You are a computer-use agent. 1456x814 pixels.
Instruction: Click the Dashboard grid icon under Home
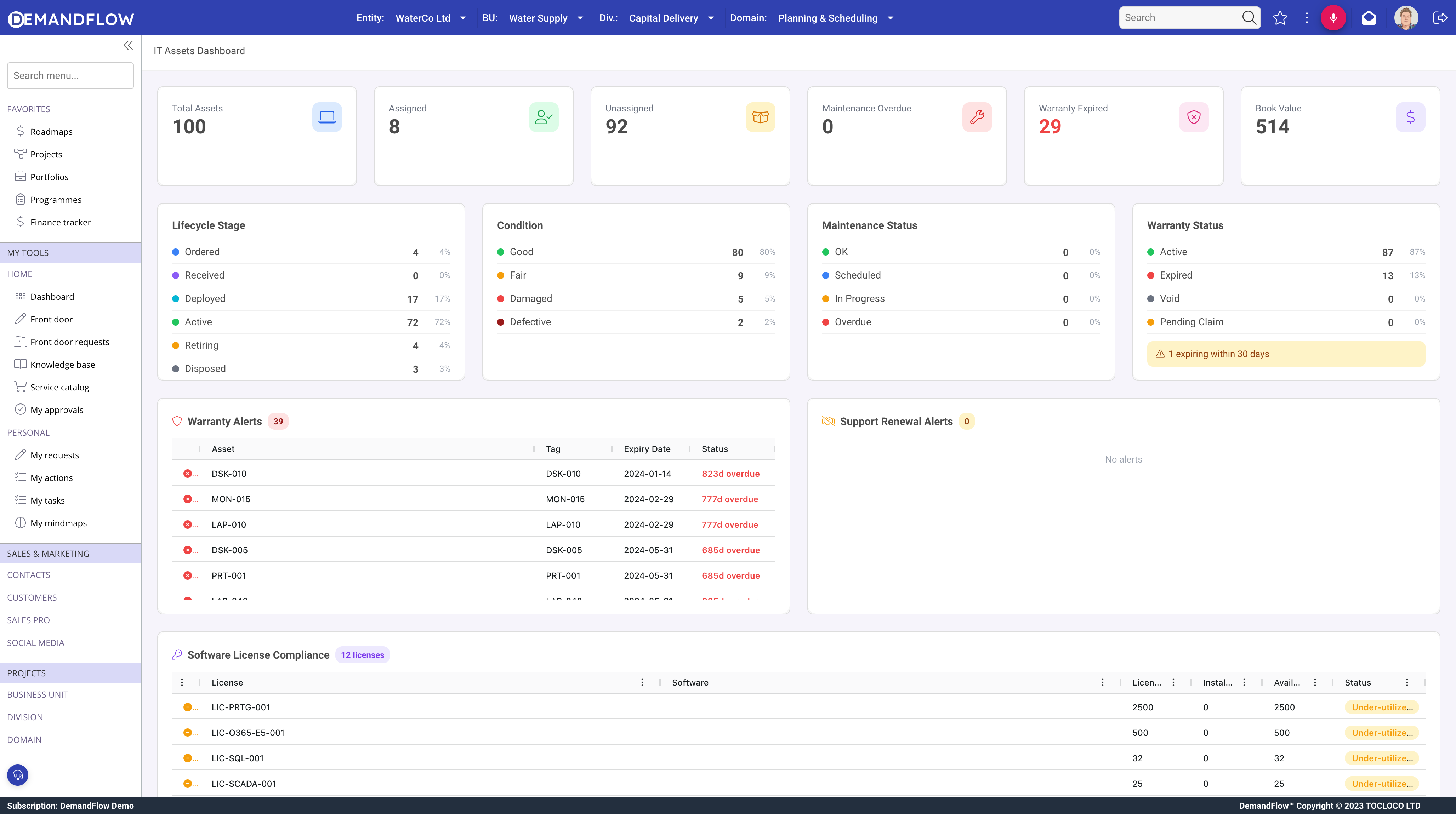coord(20,296)
